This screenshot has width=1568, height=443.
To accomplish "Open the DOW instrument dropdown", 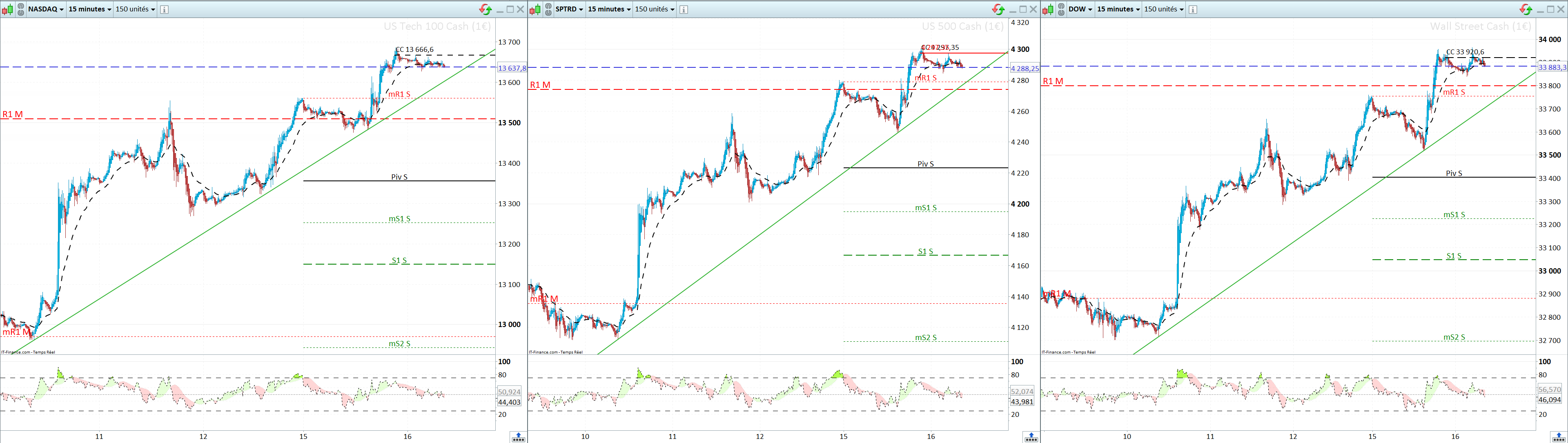I will [1080, 9].
